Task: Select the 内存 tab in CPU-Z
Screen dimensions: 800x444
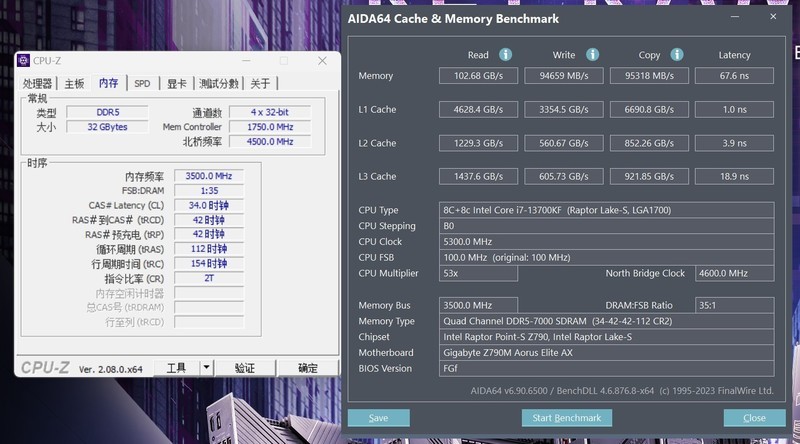Action: 108,83
